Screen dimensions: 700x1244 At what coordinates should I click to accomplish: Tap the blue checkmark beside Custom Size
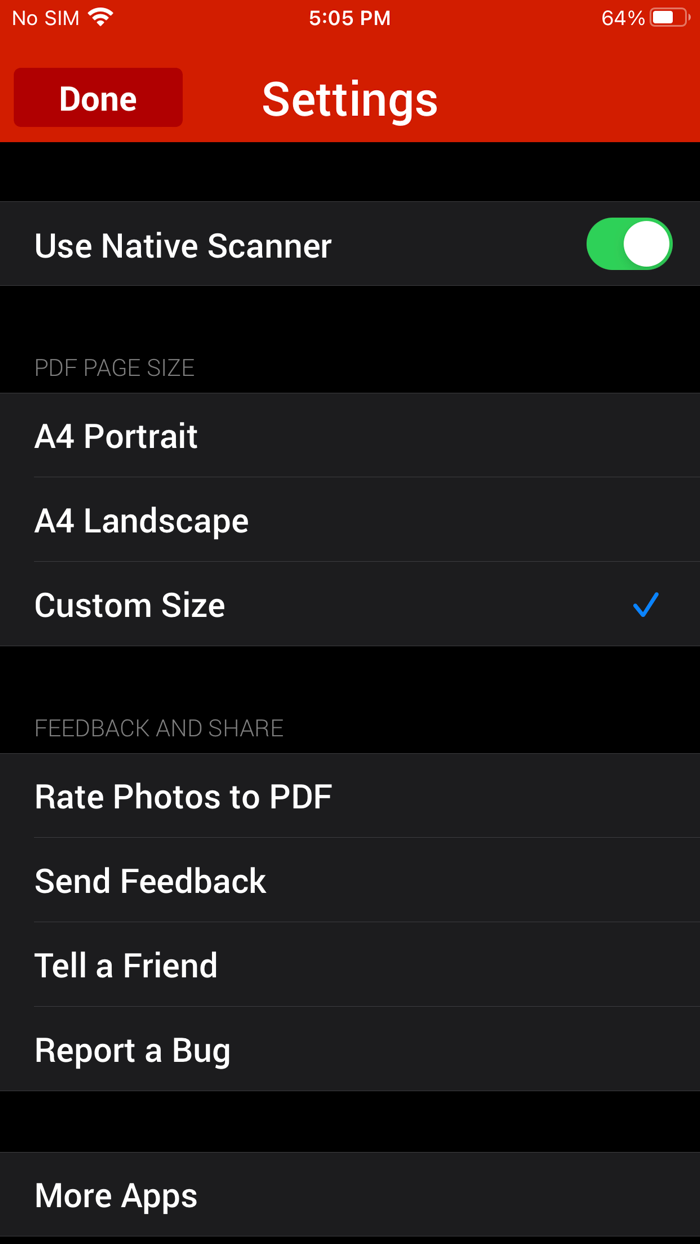645,604
